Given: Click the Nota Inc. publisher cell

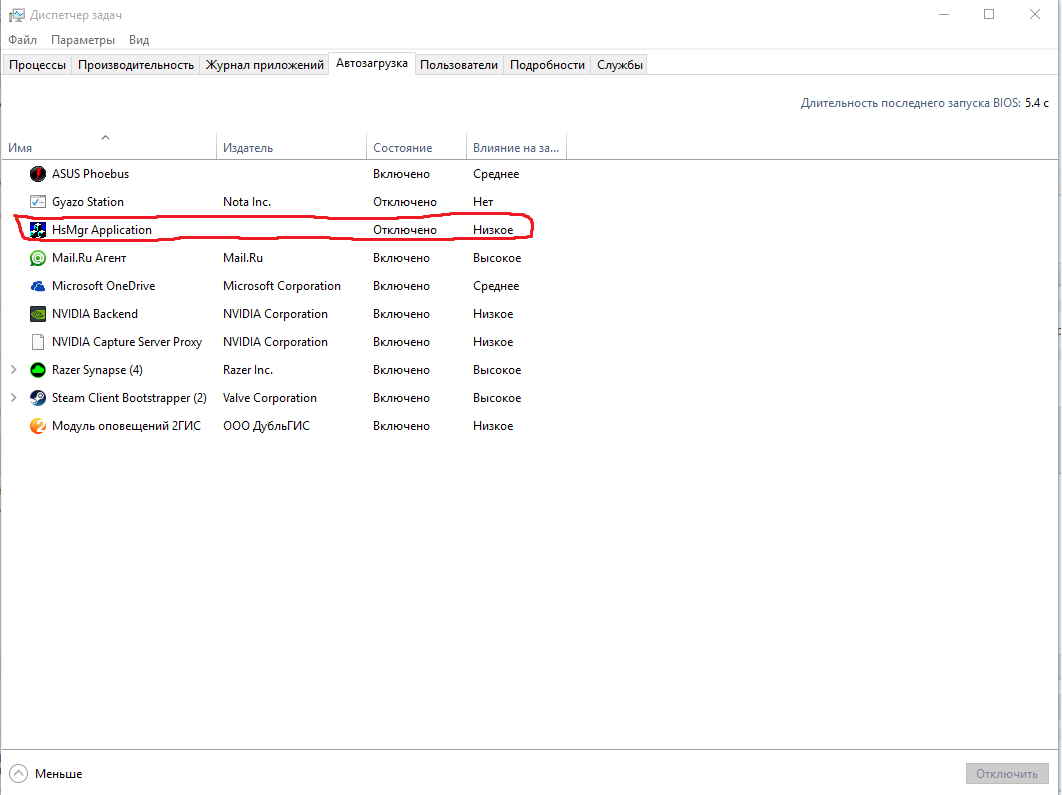Looking at the screenshot, I should tap(247, 202).
